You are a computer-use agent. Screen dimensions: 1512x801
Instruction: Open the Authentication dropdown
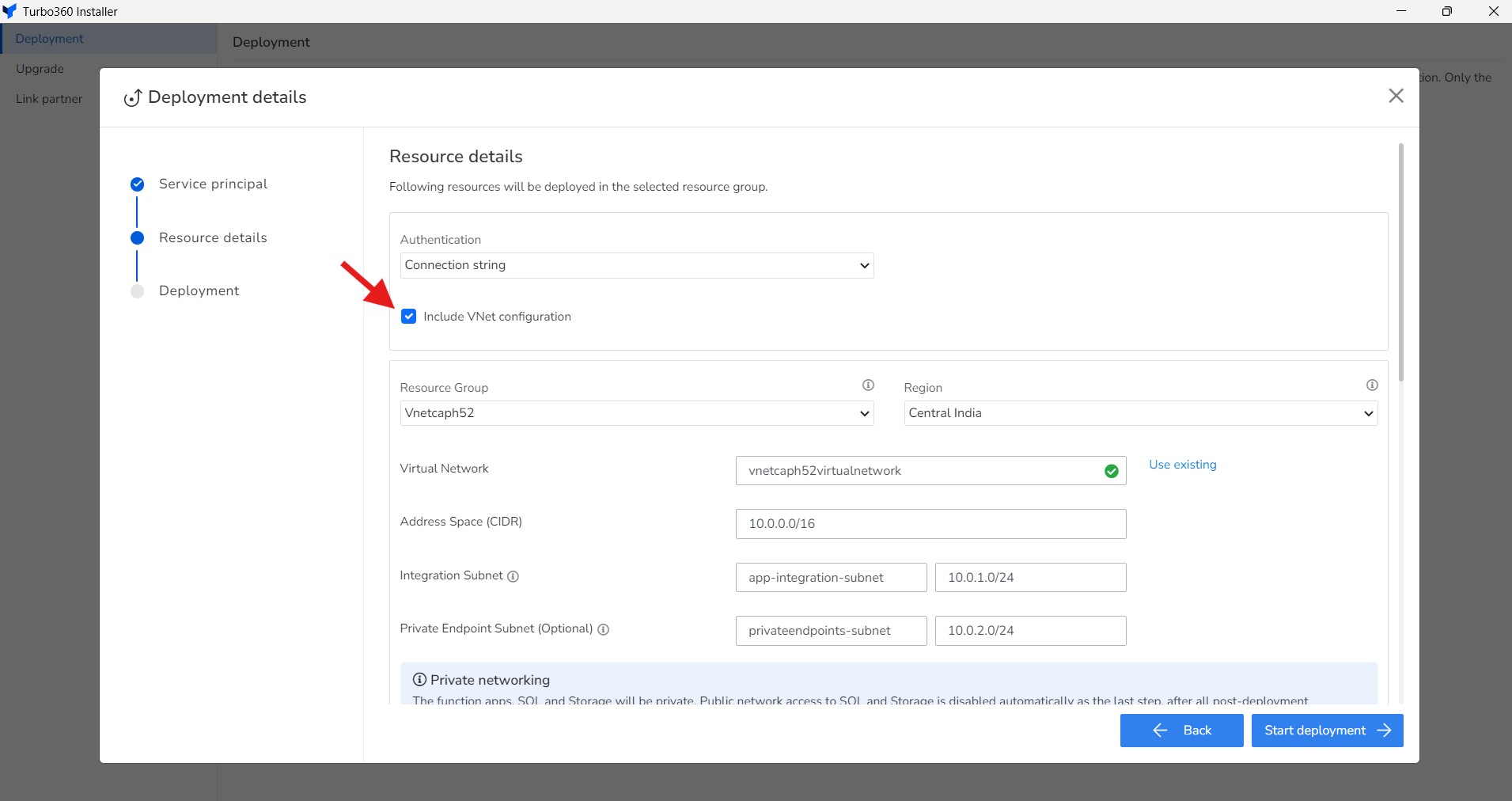[637, 265]
